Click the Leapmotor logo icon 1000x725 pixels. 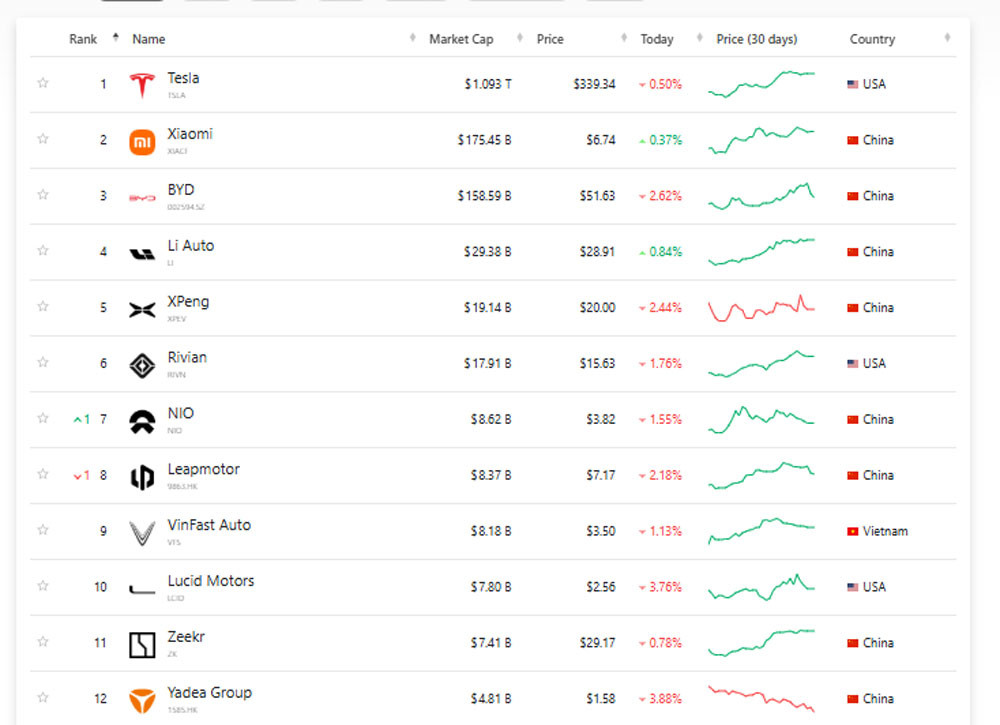pyautogui.click(x=142, y=477)
